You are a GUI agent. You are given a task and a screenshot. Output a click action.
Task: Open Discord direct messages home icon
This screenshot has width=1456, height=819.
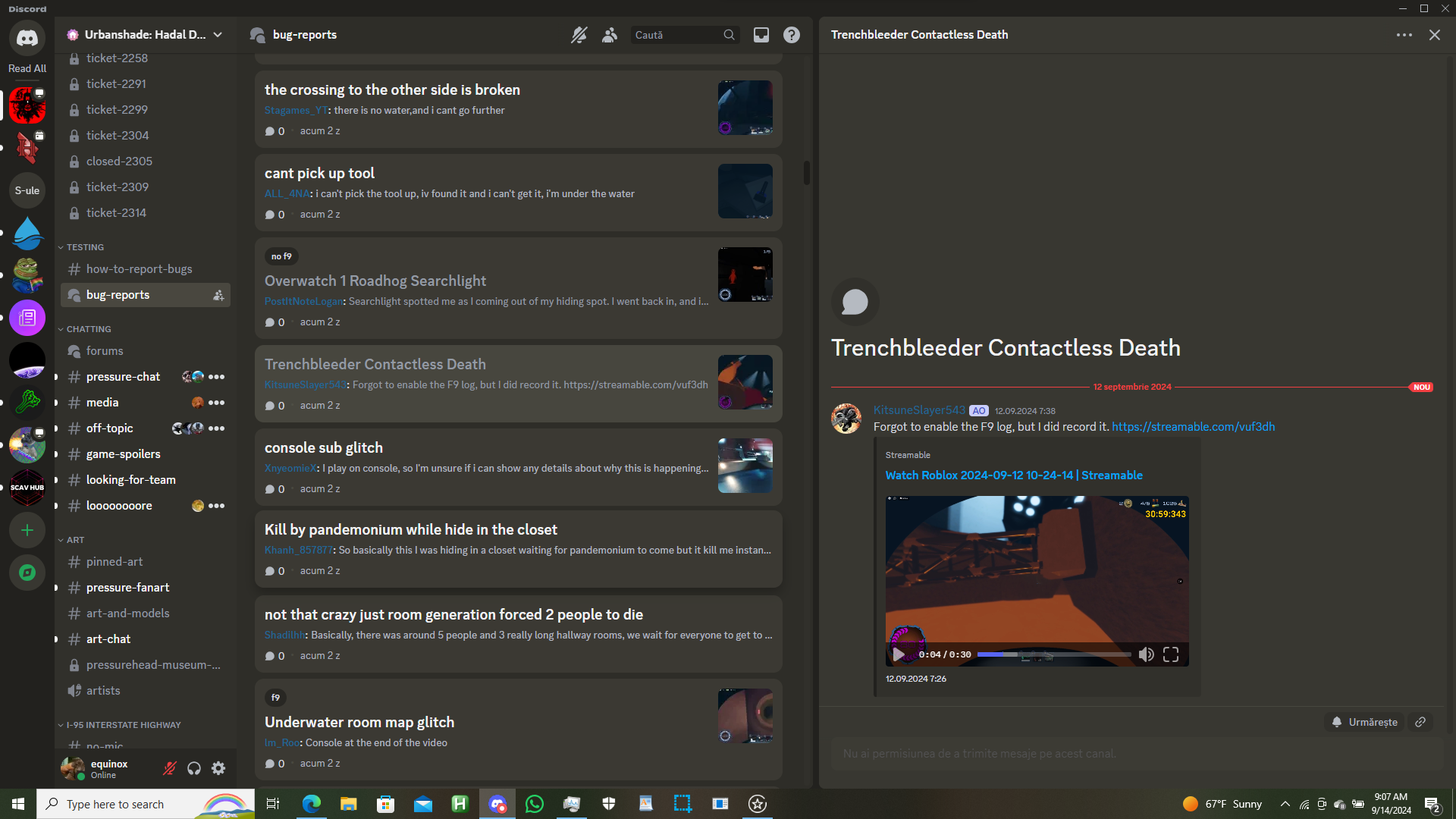[x=27, y=38]
